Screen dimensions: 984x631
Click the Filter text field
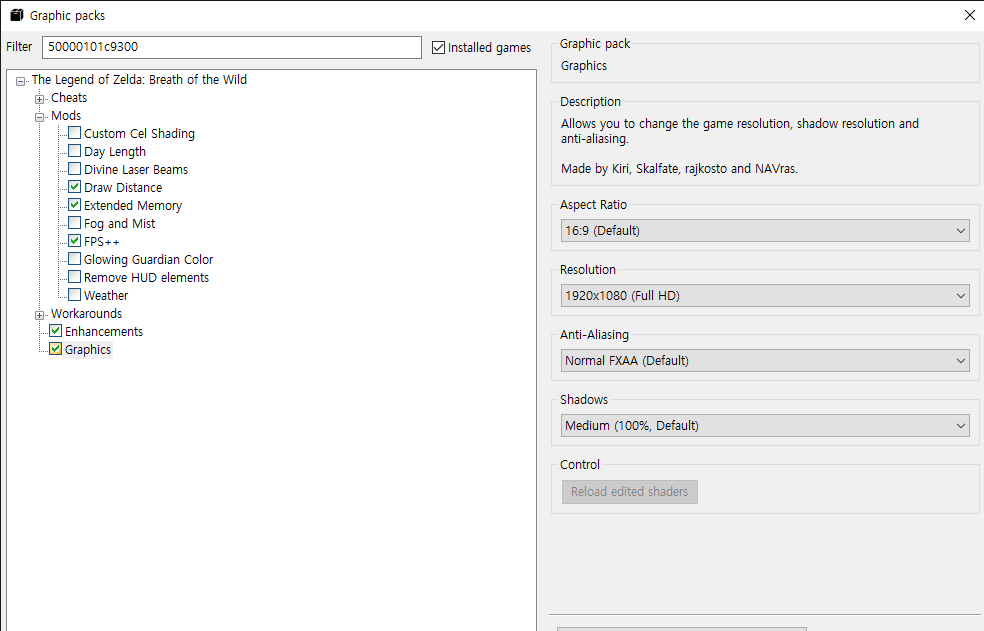[232, 47]
